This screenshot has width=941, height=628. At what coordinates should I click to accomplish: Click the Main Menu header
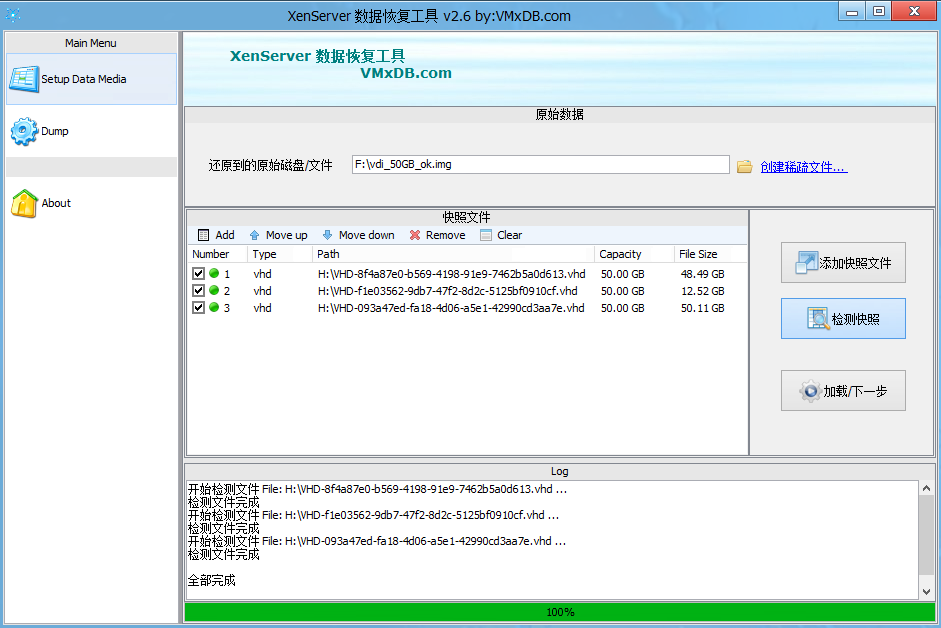tap(91, 43)
